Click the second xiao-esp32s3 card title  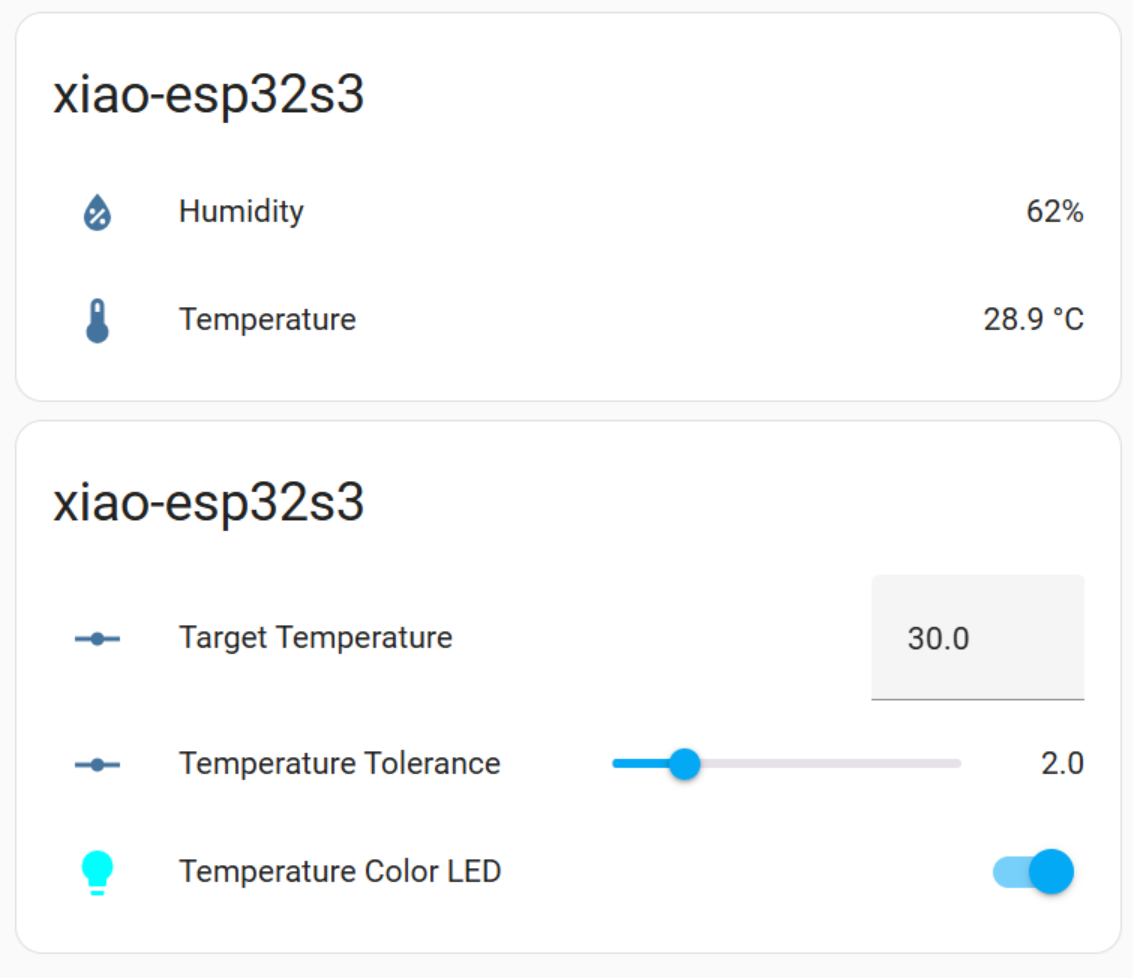tap(209, 503)
